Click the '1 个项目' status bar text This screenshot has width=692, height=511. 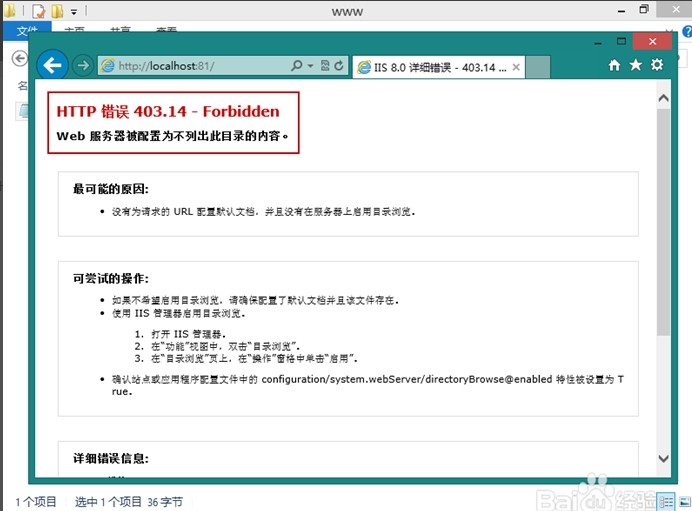36,502
